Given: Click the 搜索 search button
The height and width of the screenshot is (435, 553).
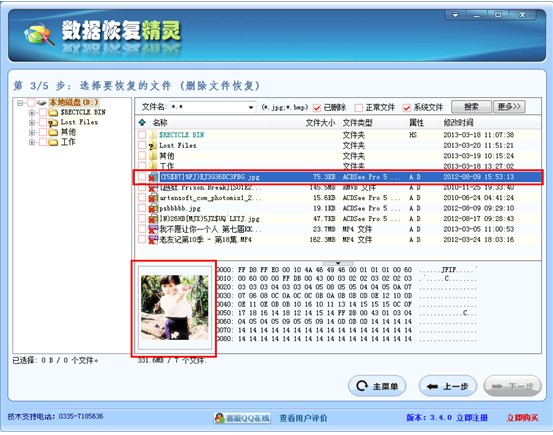Looking at the screenshot, I should click(x=471, y=107).
